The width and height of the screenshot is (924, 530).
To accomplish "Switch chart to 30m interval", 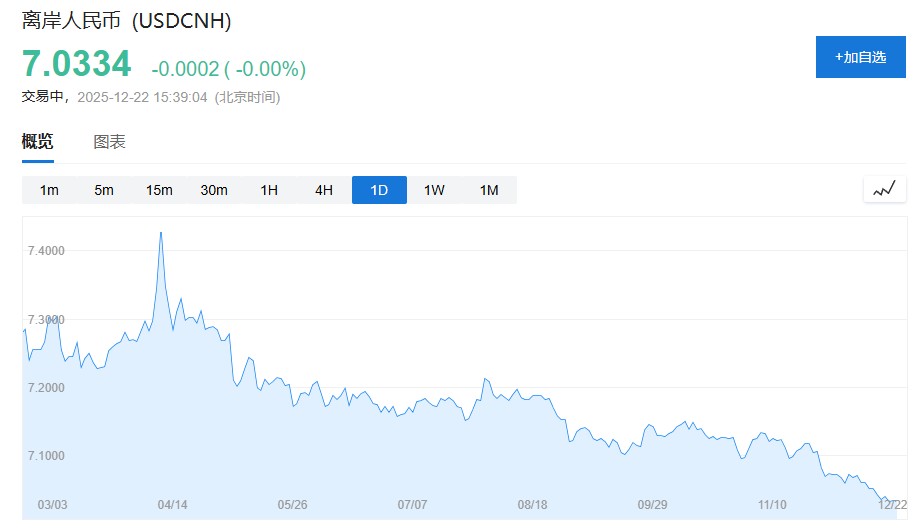I will [214, 190].
